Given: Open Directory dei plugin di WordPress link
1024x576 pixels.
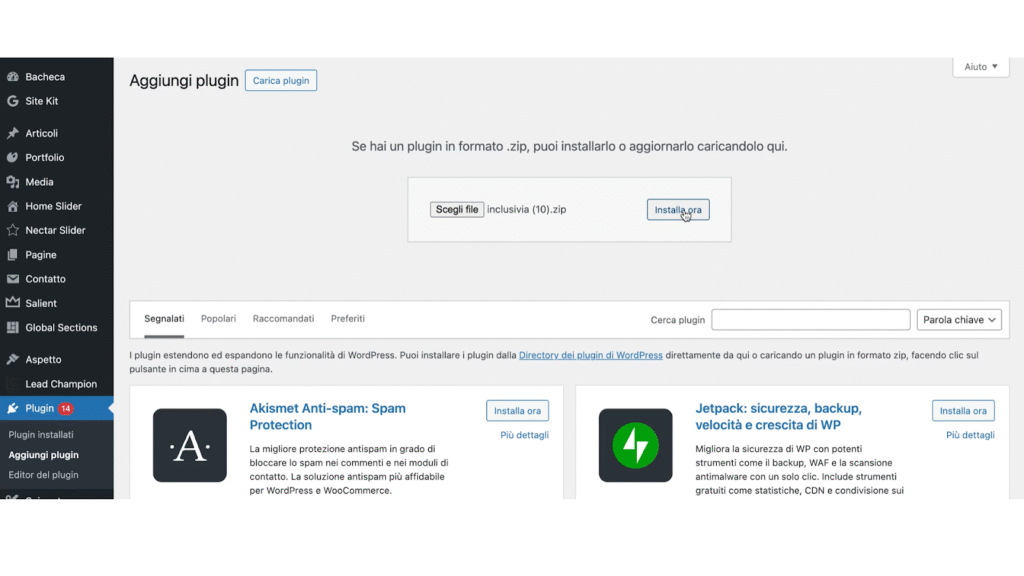Looking at the screenshot, I should tap(590, 355).
